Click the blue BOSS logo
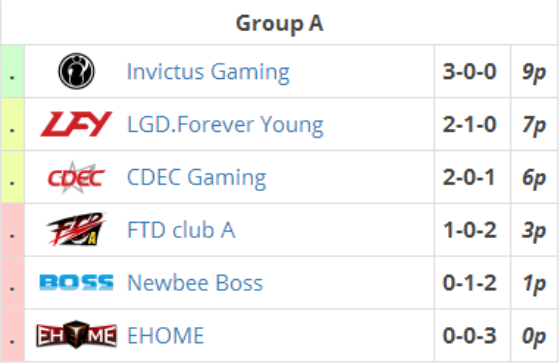The width and height of the screenshot is (560, 364). (x=76, y=283)
